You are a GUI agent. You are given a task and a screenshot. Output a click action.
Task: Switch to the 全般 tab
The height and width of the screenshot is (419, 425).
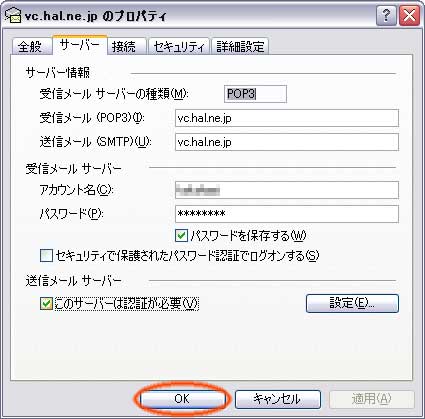pos(31,46)
